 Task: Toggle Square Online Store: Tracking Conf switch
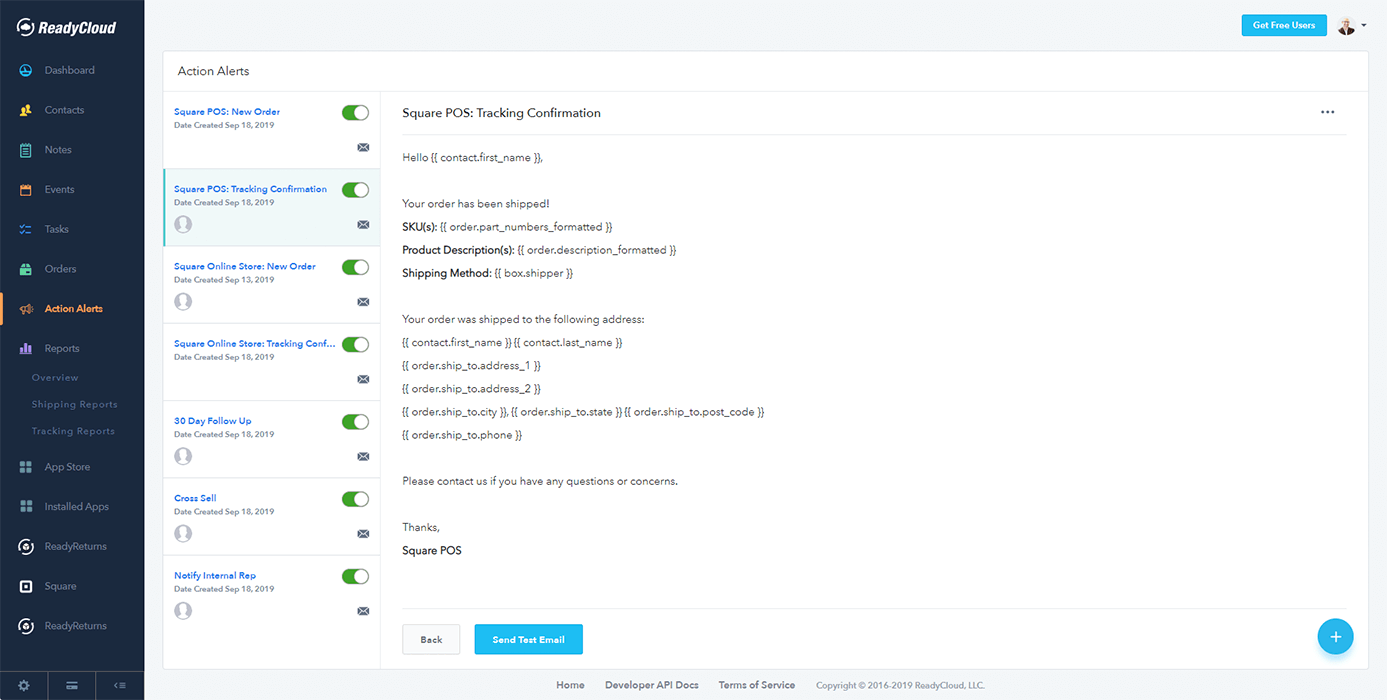[355, 344]
